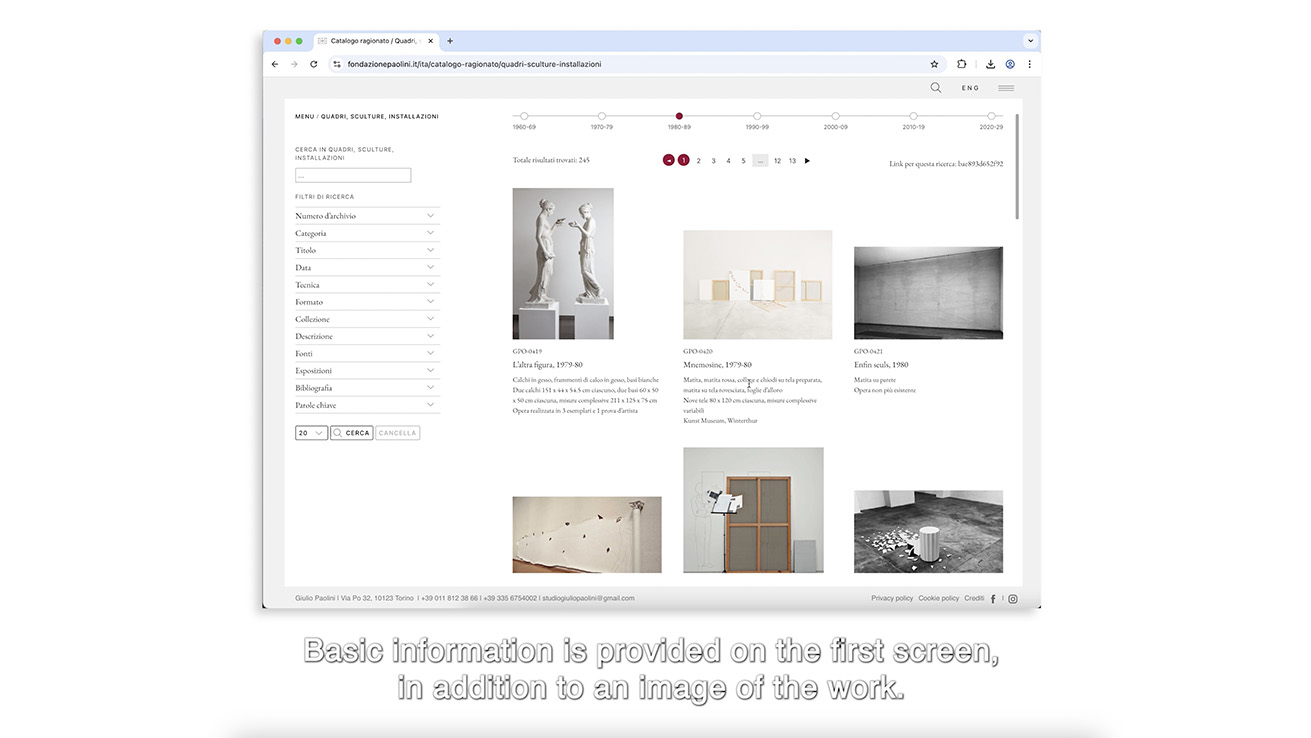Open the Mnemosine, 1979-80 artwork thumbnail

[757, 284]
